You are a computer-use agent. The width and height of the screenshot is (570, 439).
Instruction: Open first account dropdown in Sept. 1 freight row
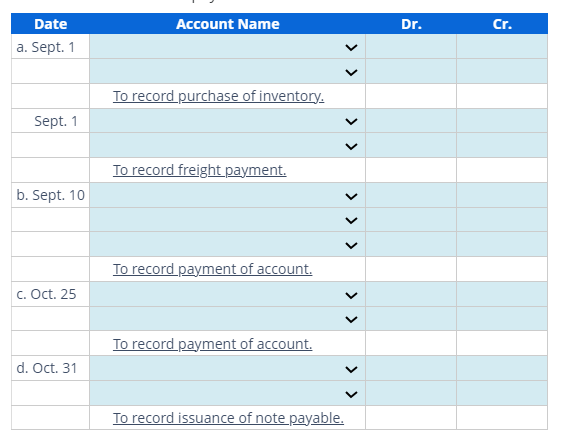coord(228,121)
